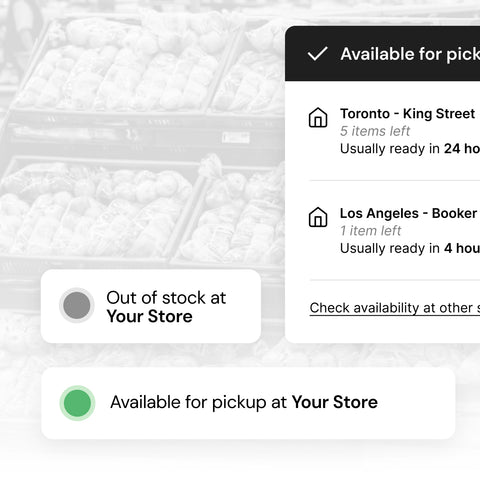Click the gray out-of-stock status dot
The height and width of the screenshot is (480, 480).
[77, 305]
